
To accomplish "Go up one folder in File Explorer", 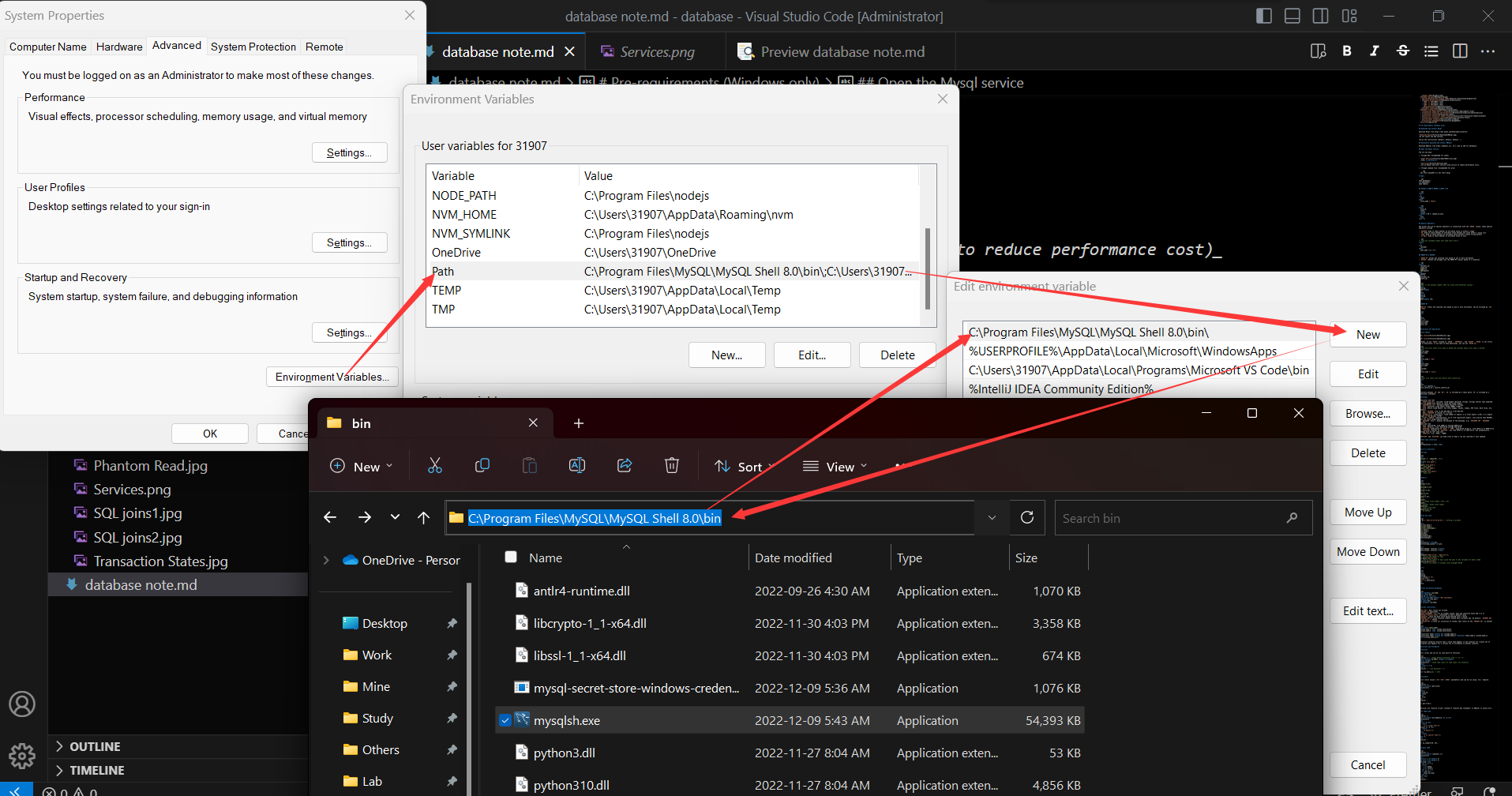I will coord(424,517).
